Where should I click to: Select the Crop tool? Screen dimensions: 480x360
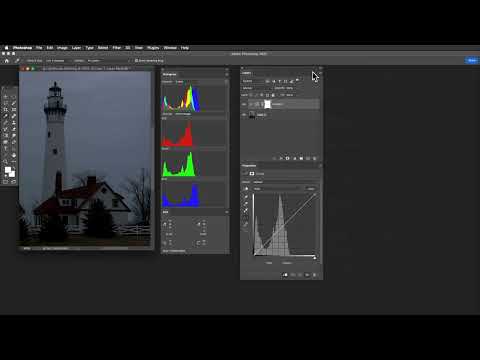tap(6, 109)
